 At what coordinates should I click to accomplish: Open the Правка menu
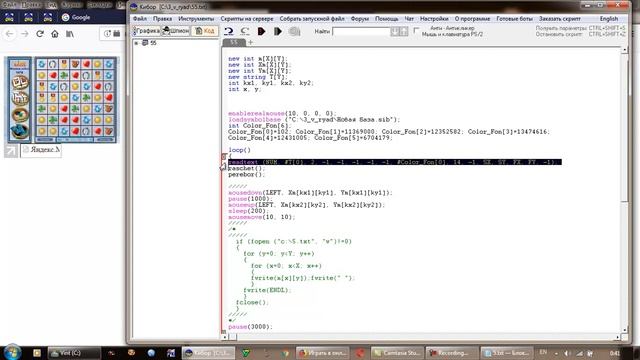162,19
